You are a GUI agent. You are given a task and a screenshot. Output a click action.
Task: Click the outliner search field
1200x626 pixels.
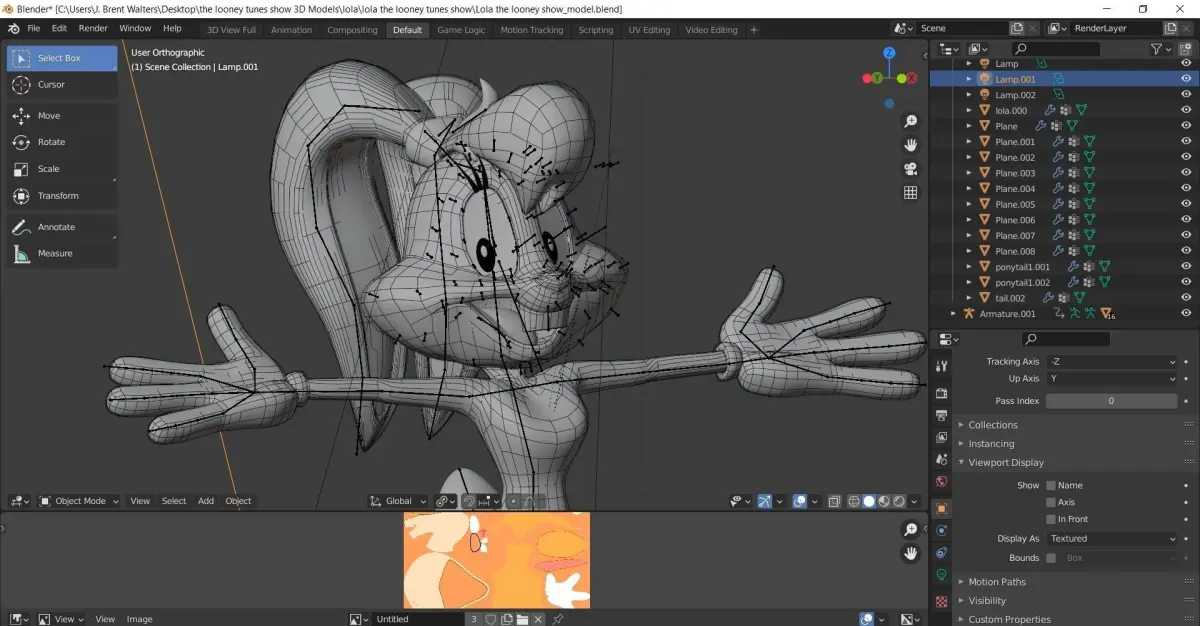pyautogui.click(x=1056, y=48)
